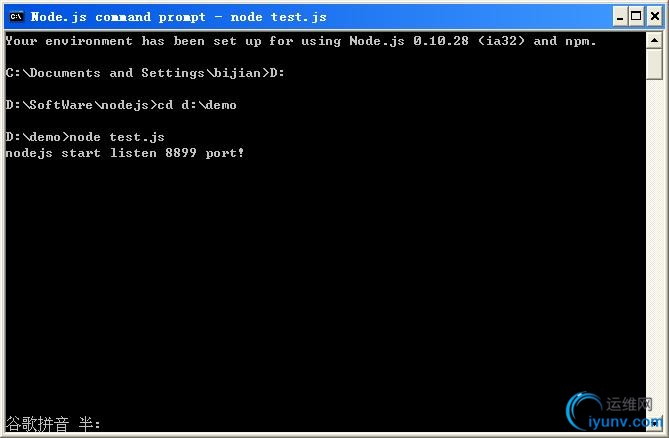Click the empty black console area

coord(324,277)
